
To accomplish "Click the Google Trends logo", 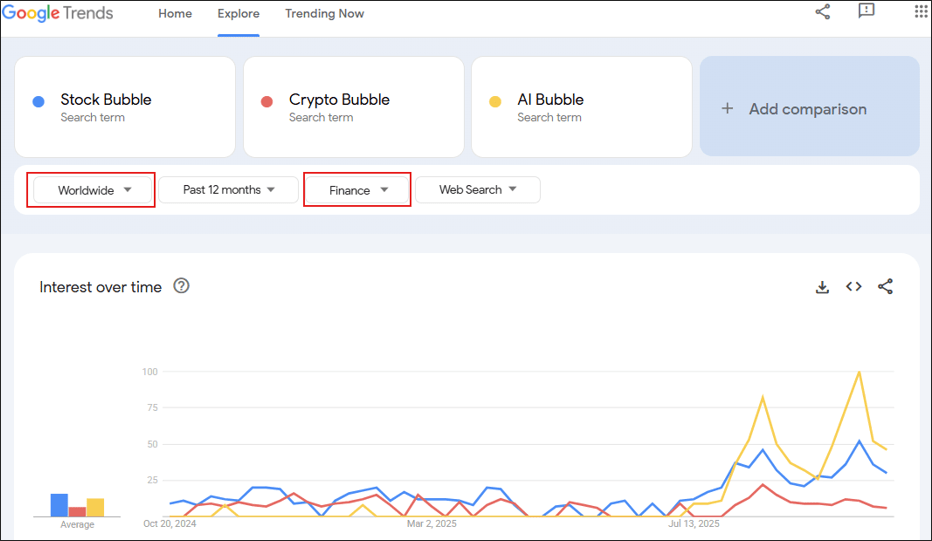I will click(x=58, y=13).
